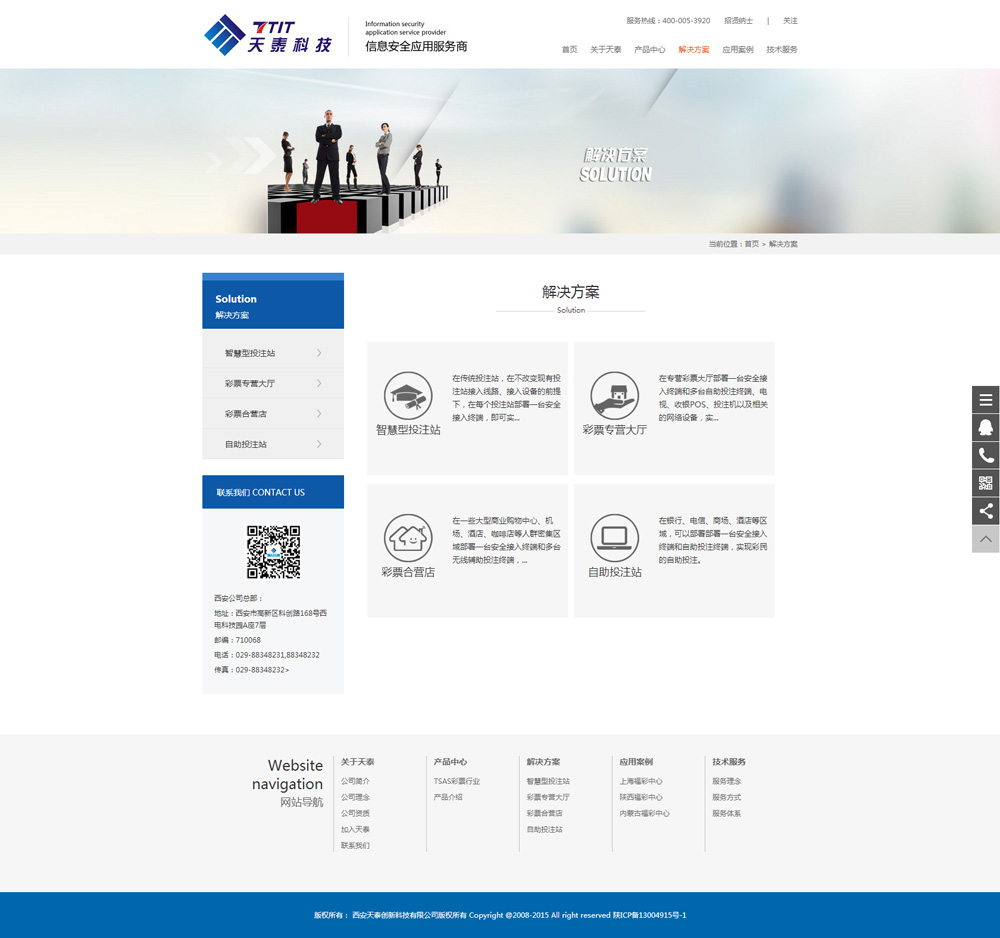Click the hand-holding-house icon for 彩票专营大厅

[x=614, y=396]
